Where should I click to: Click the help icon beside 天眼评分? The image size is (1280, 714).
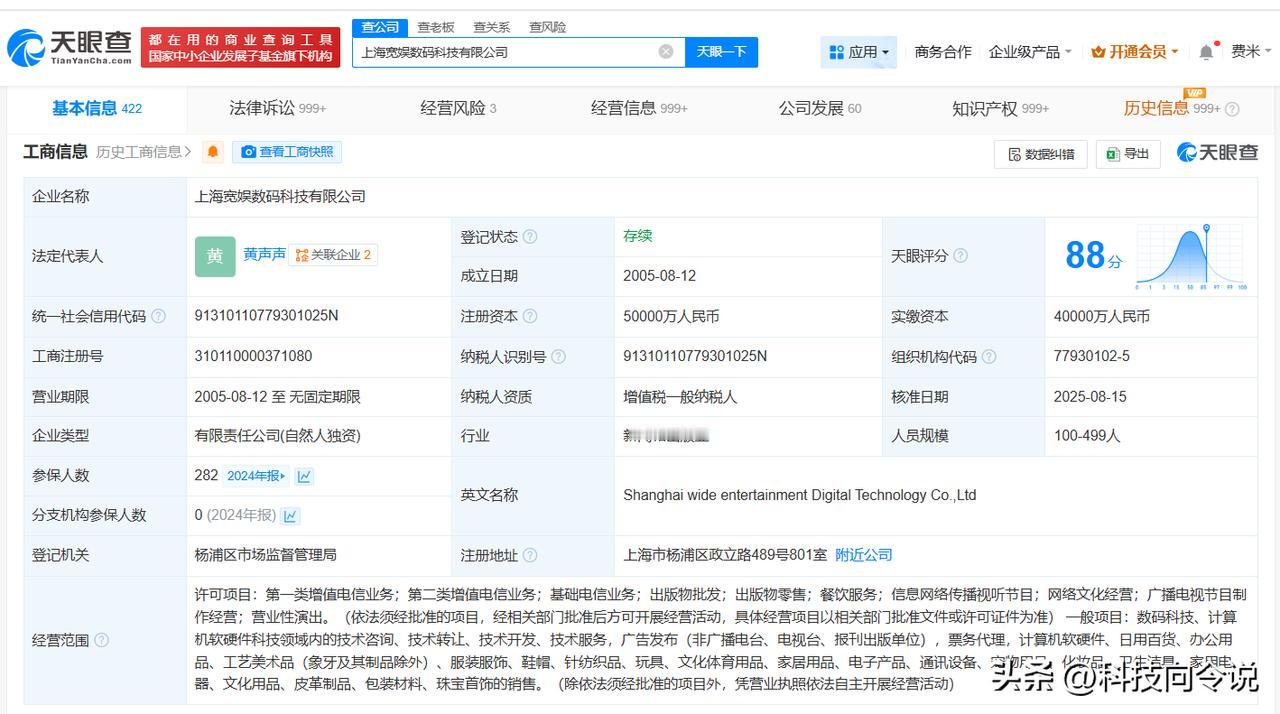tap(960, 256)
